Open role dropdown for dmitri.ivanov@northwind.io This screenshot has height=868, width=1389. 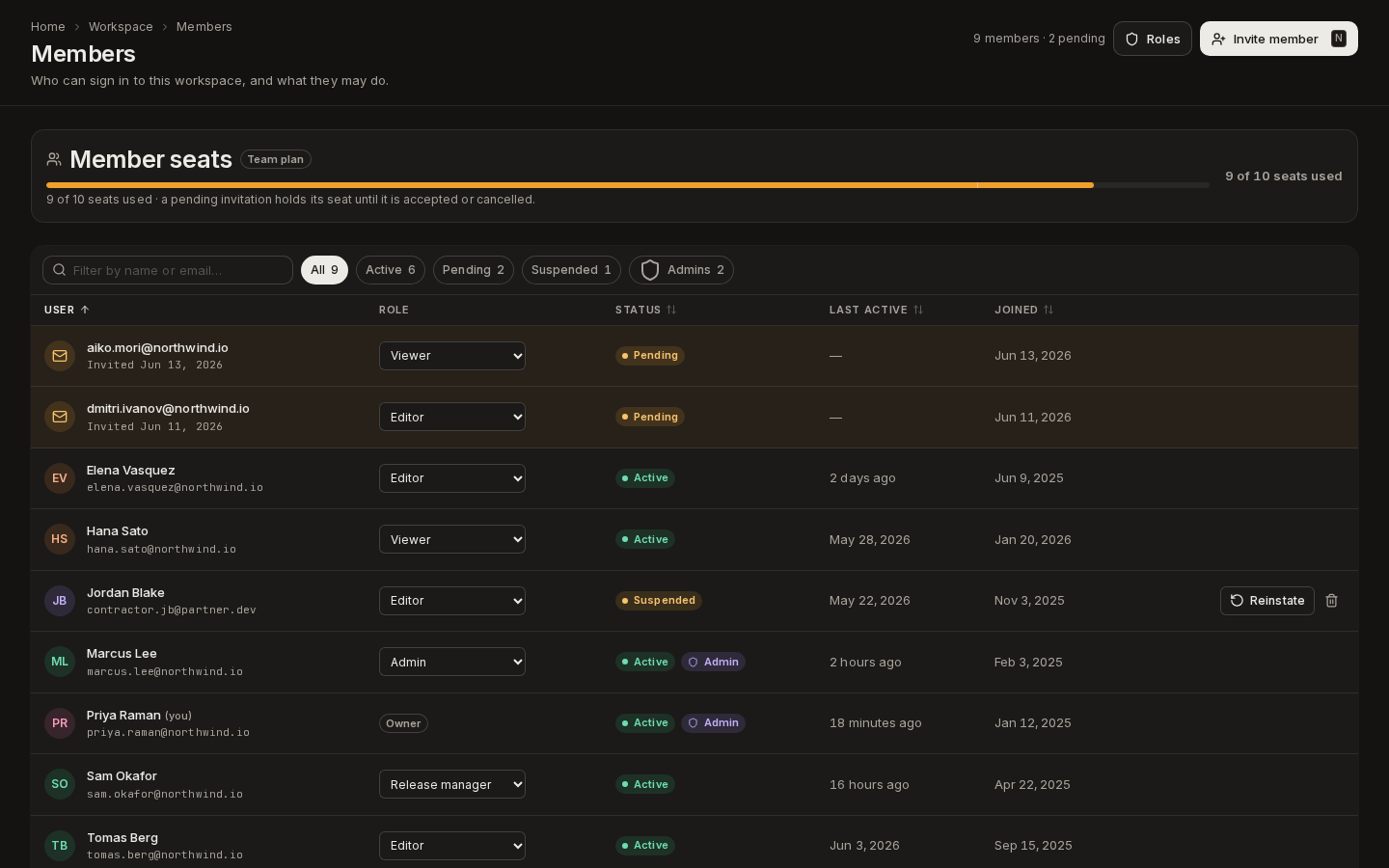click(x=452, y=417)
